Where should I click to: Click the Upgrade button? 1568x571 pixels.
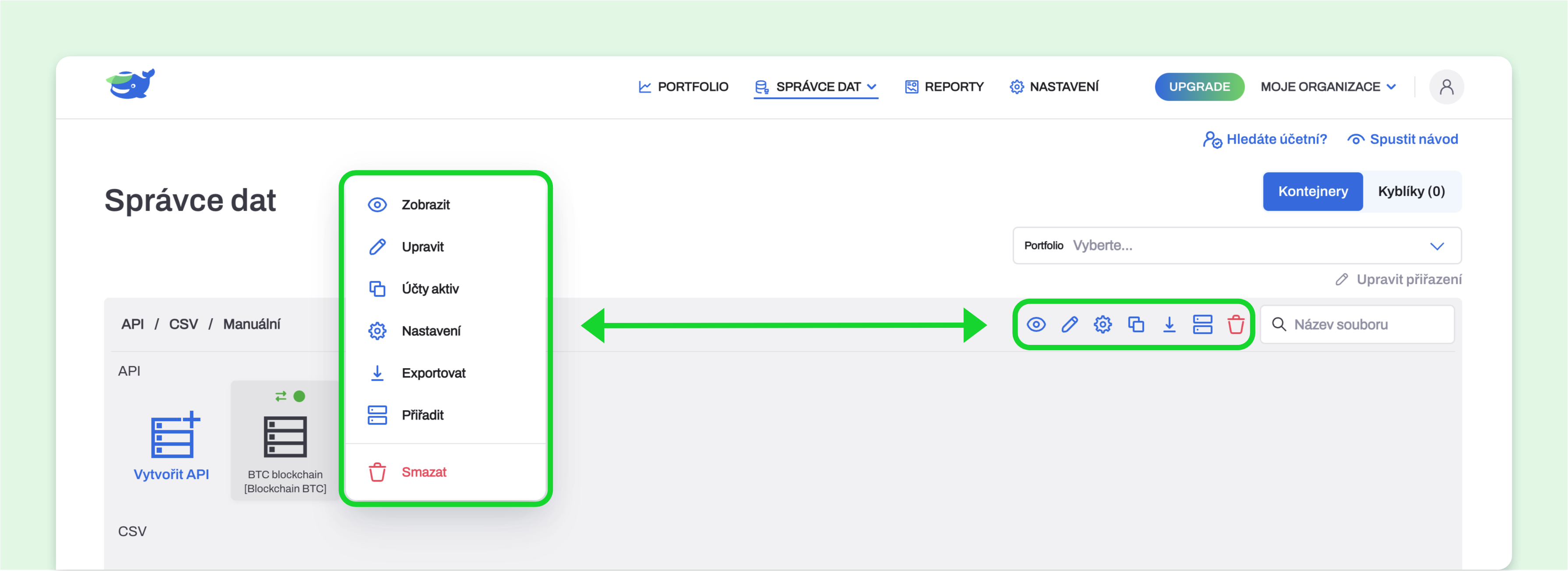tap(1199, 87)
